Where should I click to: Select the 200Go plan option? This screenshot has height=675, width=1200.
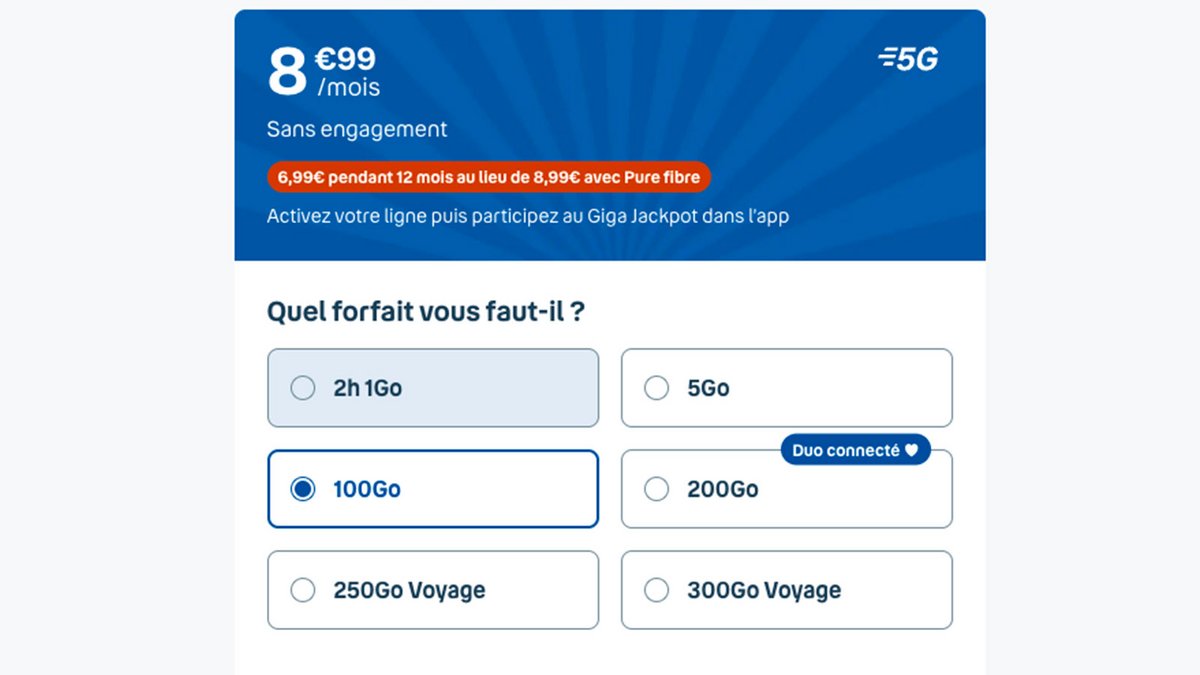click(786, 489)
